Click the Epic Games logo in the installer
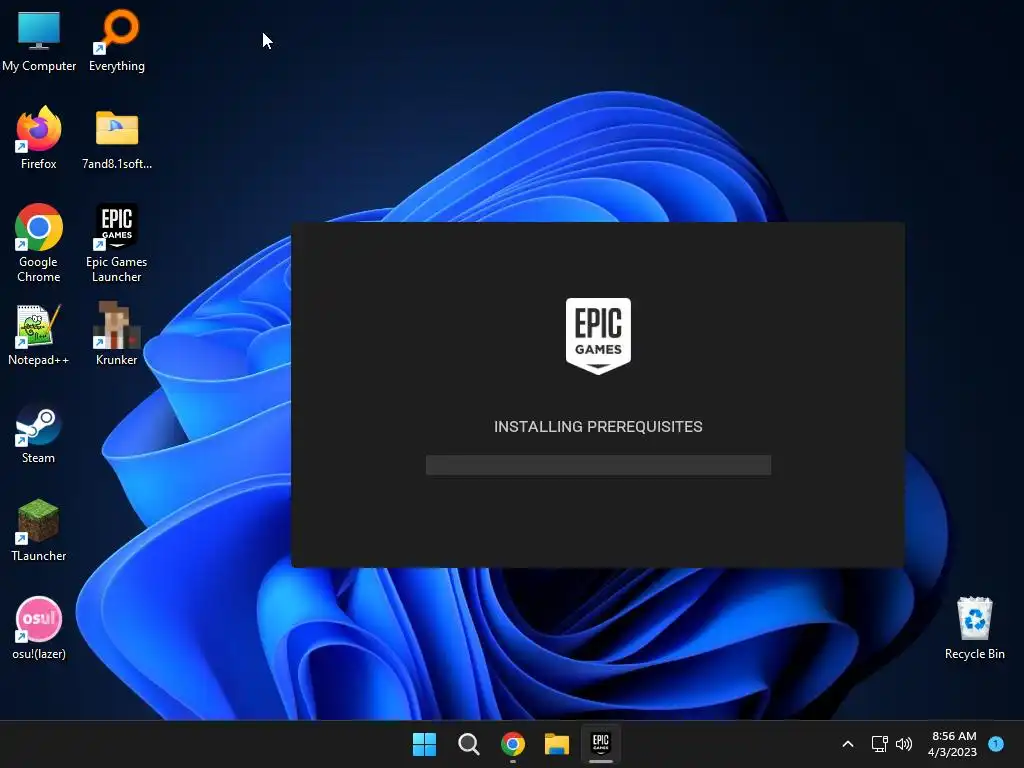This screenshot has width=1024, height=768. (598, 336)
